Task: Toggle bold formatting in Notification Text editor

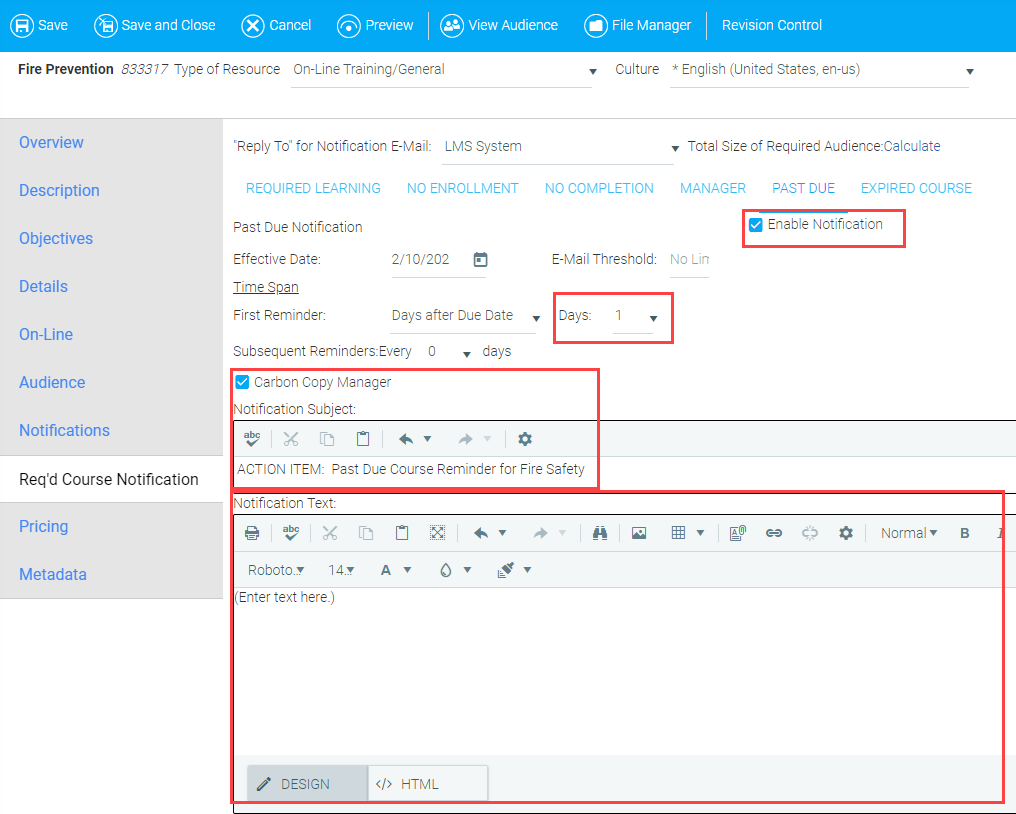Action: click(x=965, y=533)
